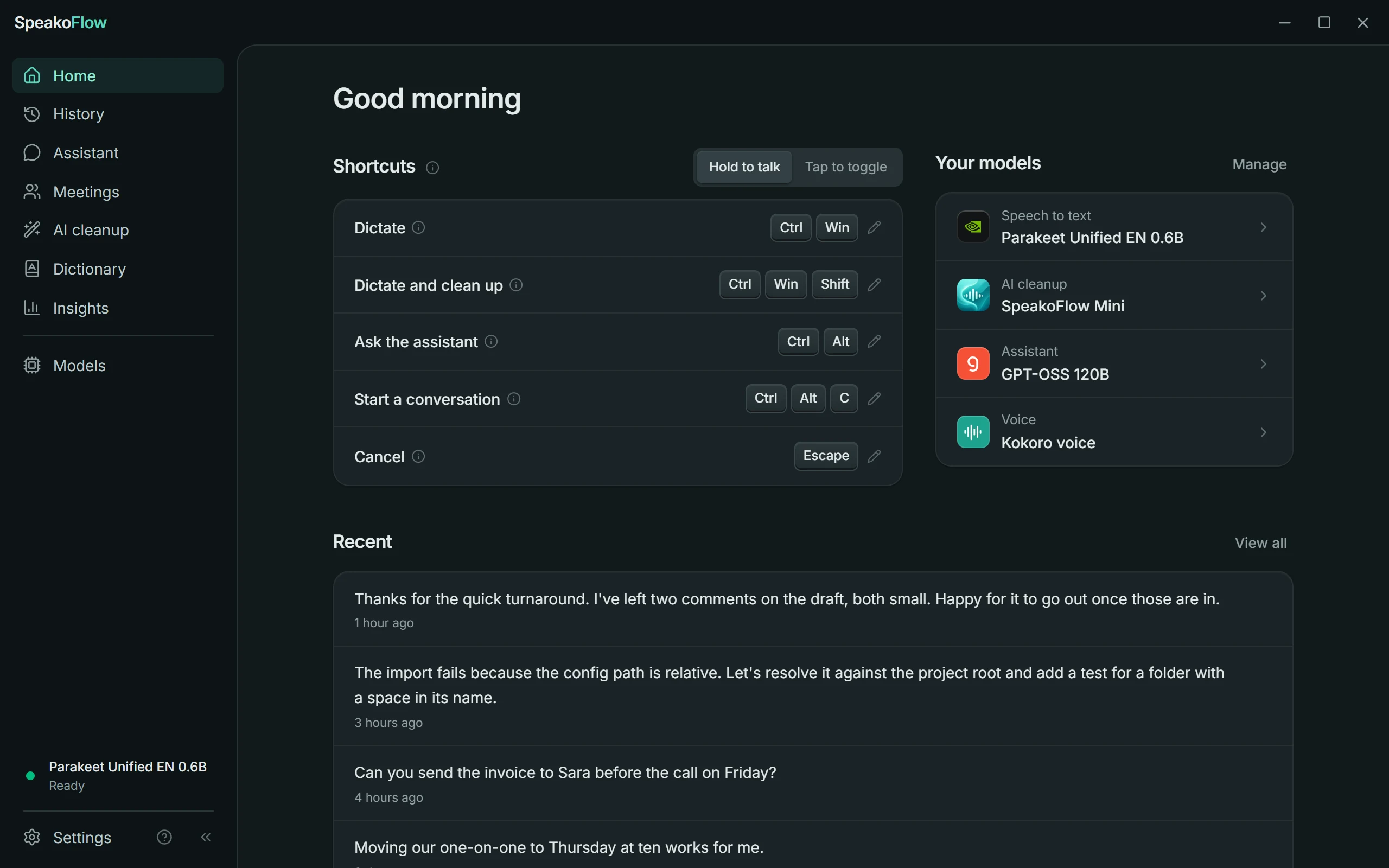Show info for Dictate and clean up
Screen dimensions: 1389x868
(x=516, y=285)
